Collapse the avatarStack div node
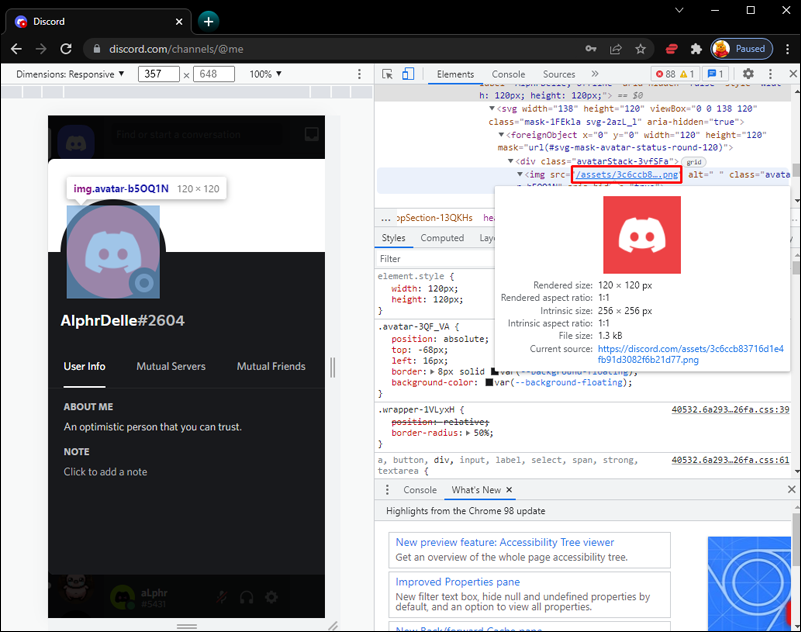The image size is (801, 632). click(510, 161)
